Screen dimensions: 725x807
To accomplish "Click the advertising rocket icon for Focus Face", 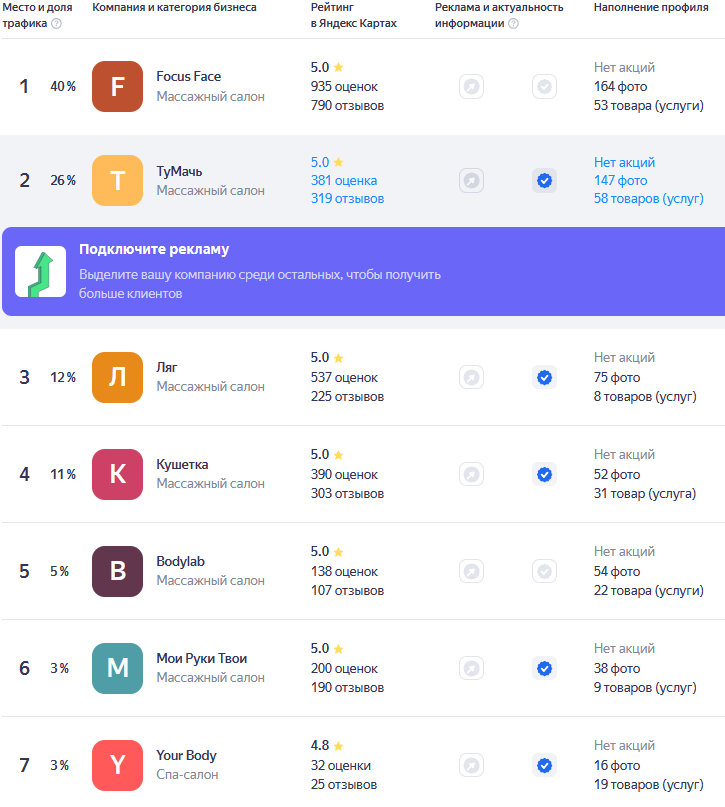I will coord(471,87).
